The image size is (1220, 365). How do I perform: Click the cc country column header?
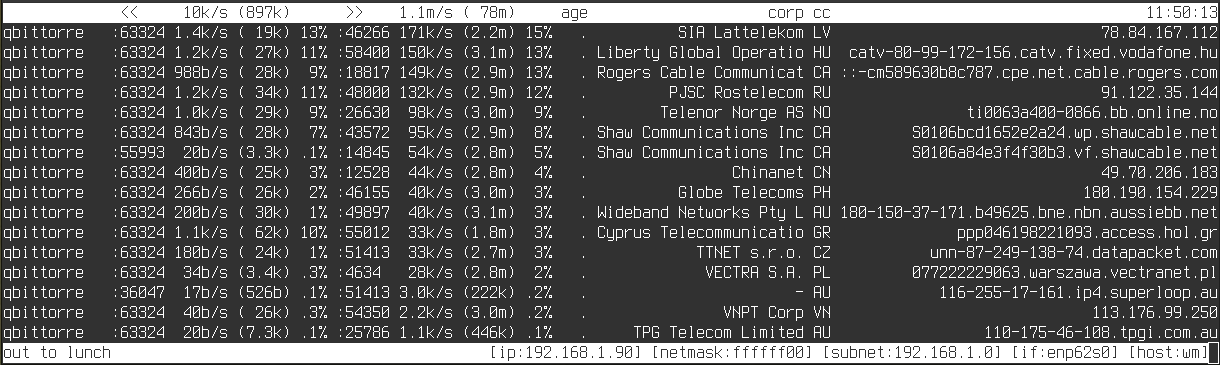pos(822,14)
